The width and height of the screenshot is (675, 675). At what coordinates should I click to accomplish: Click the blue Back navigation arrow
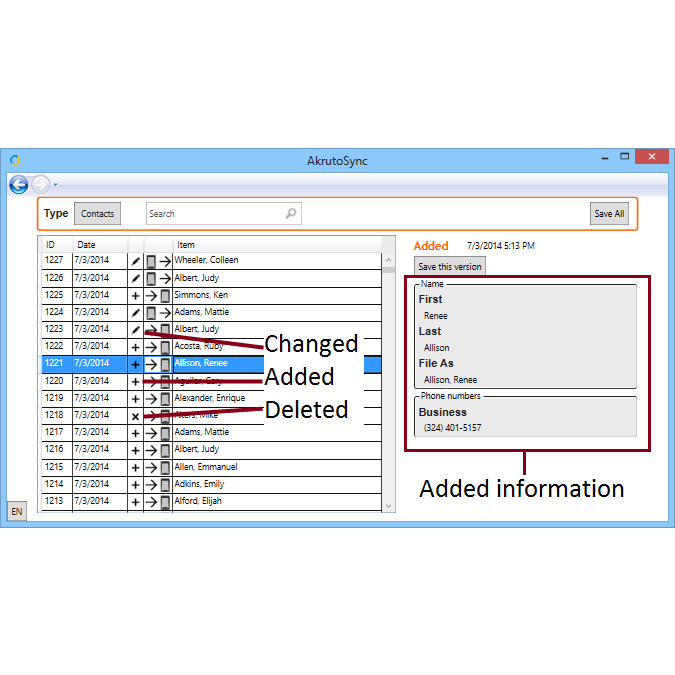coord(19,185)
